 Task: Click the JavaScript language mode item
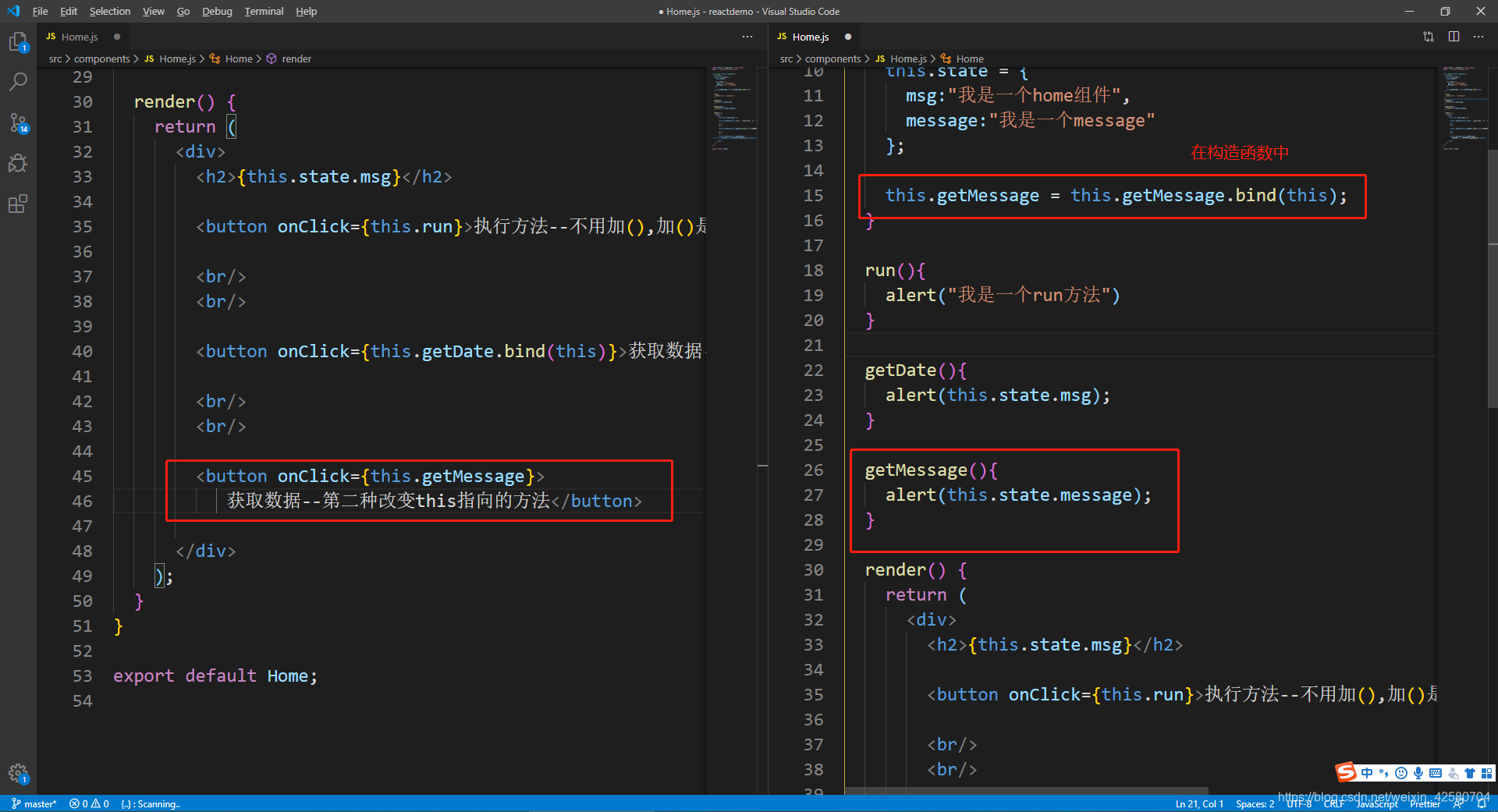1377,804
